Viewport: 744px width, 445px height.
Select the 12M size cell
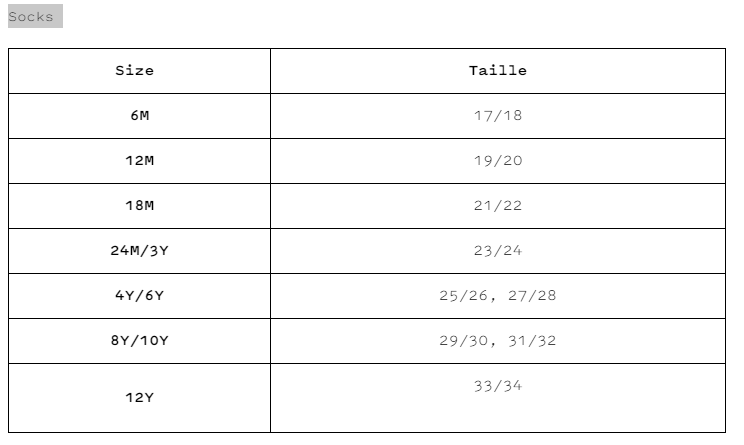pyautogui.click(x=139, y=161)
